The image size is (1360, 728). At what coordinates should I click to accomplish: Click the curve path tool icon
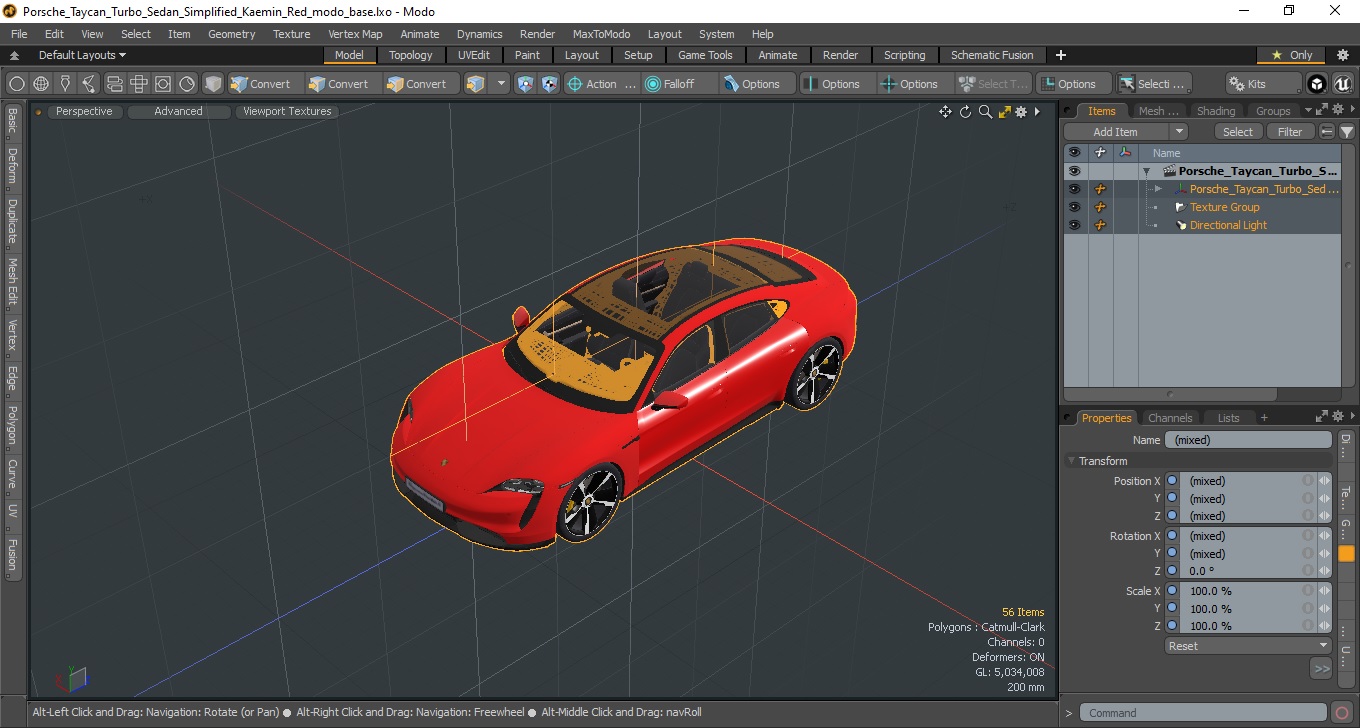tap(89, 84)
